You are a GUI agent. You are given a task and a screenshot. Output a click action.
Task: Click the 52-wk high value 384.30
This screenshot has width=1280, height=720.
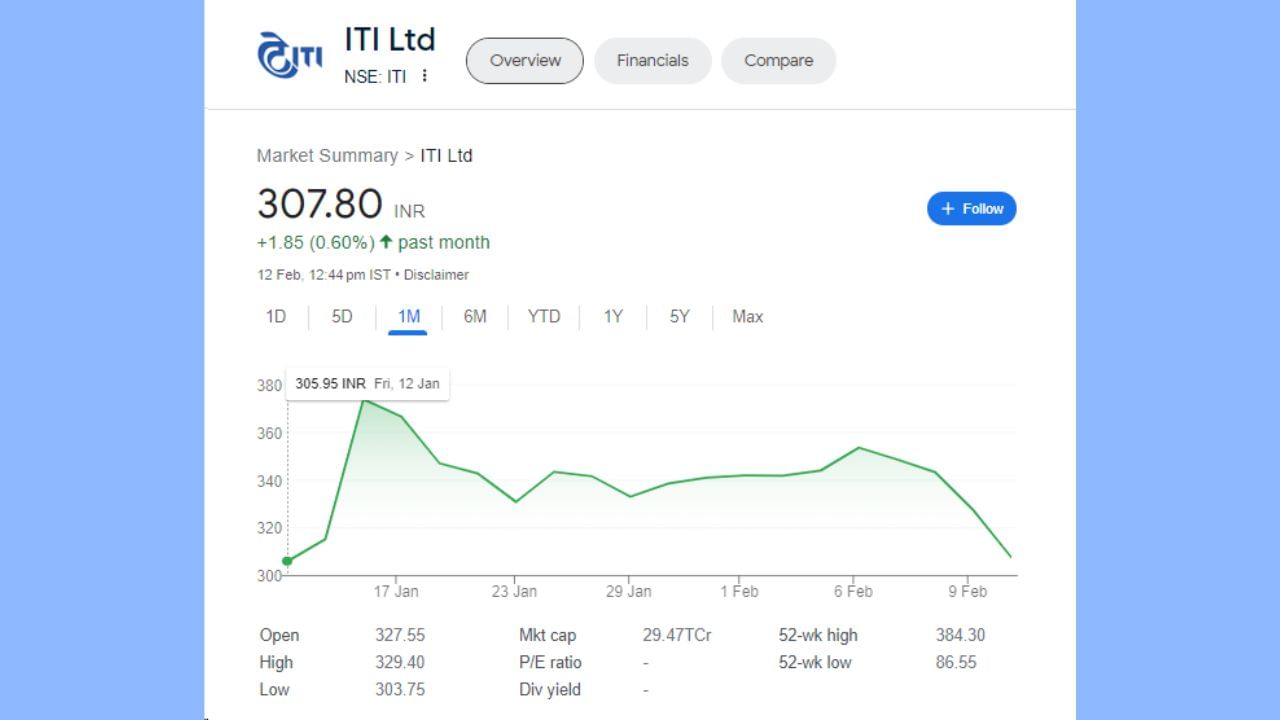tap(960, 635)
